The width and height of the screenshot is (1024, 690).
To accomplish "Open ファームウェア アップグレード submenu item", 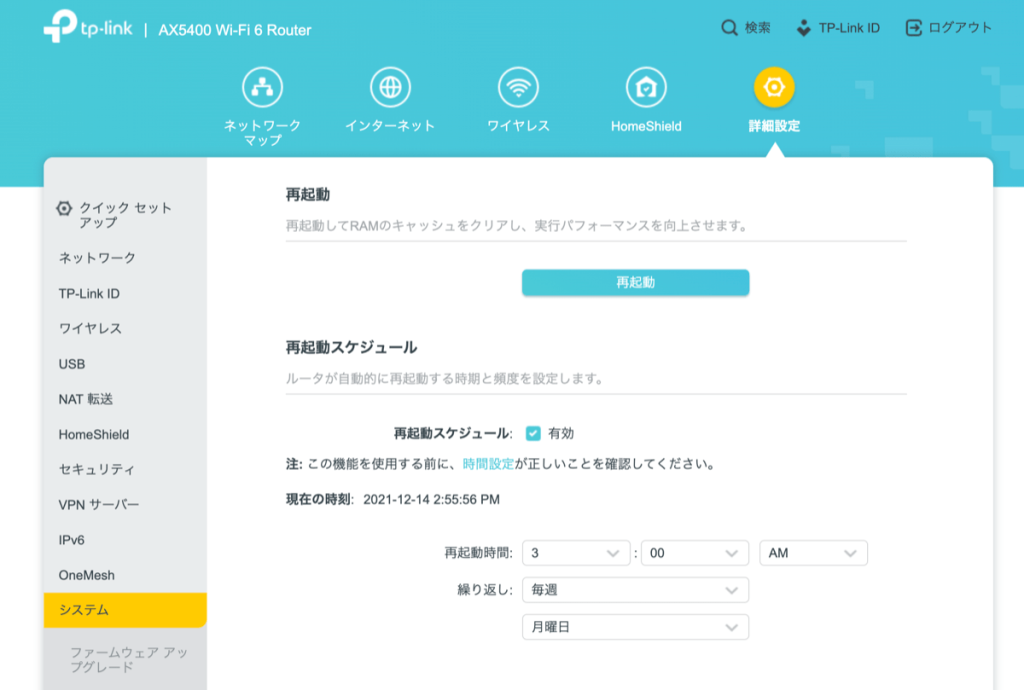I will [128, 659].
